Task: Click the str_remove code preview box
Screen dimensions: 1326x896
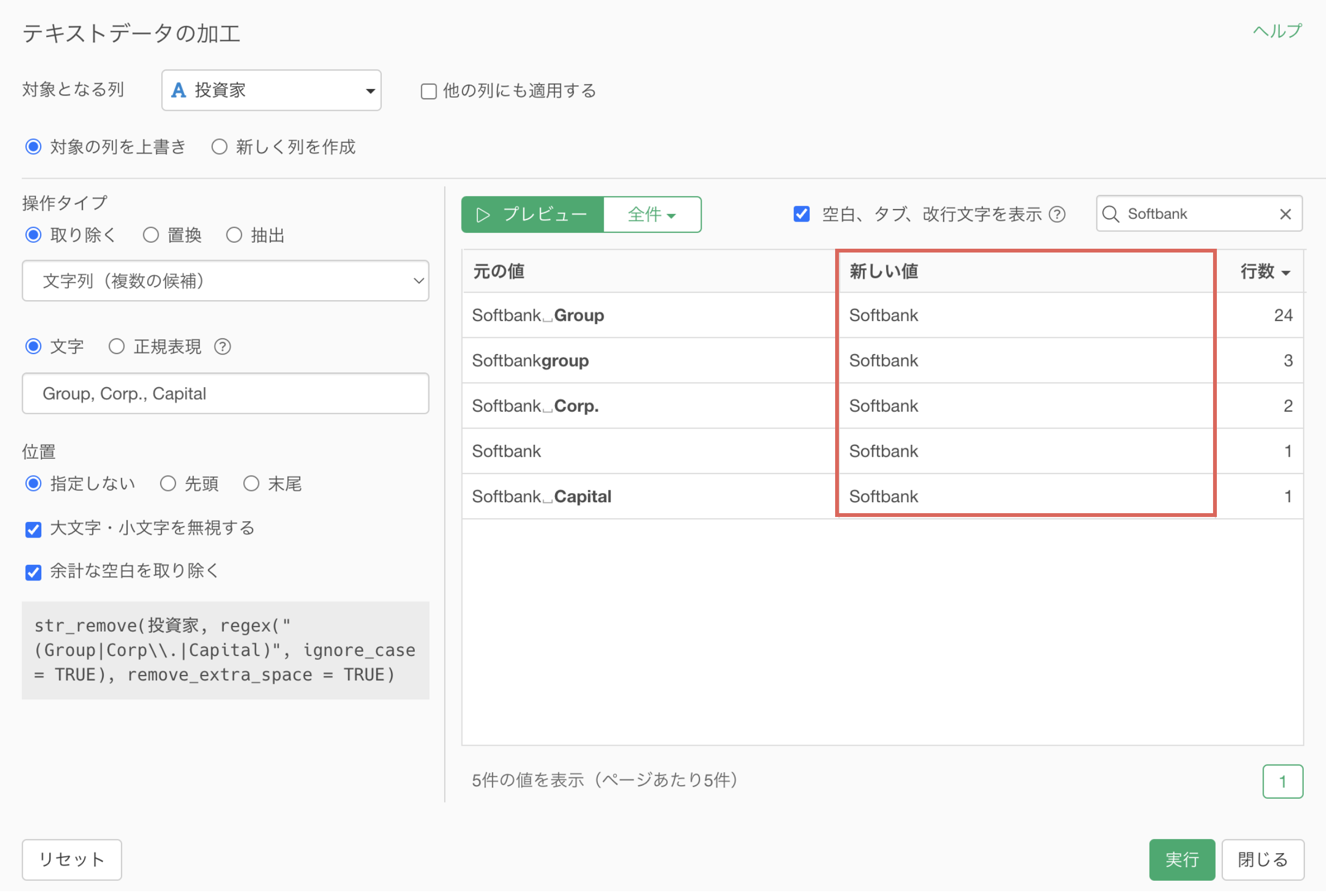Action: [225, 651]
